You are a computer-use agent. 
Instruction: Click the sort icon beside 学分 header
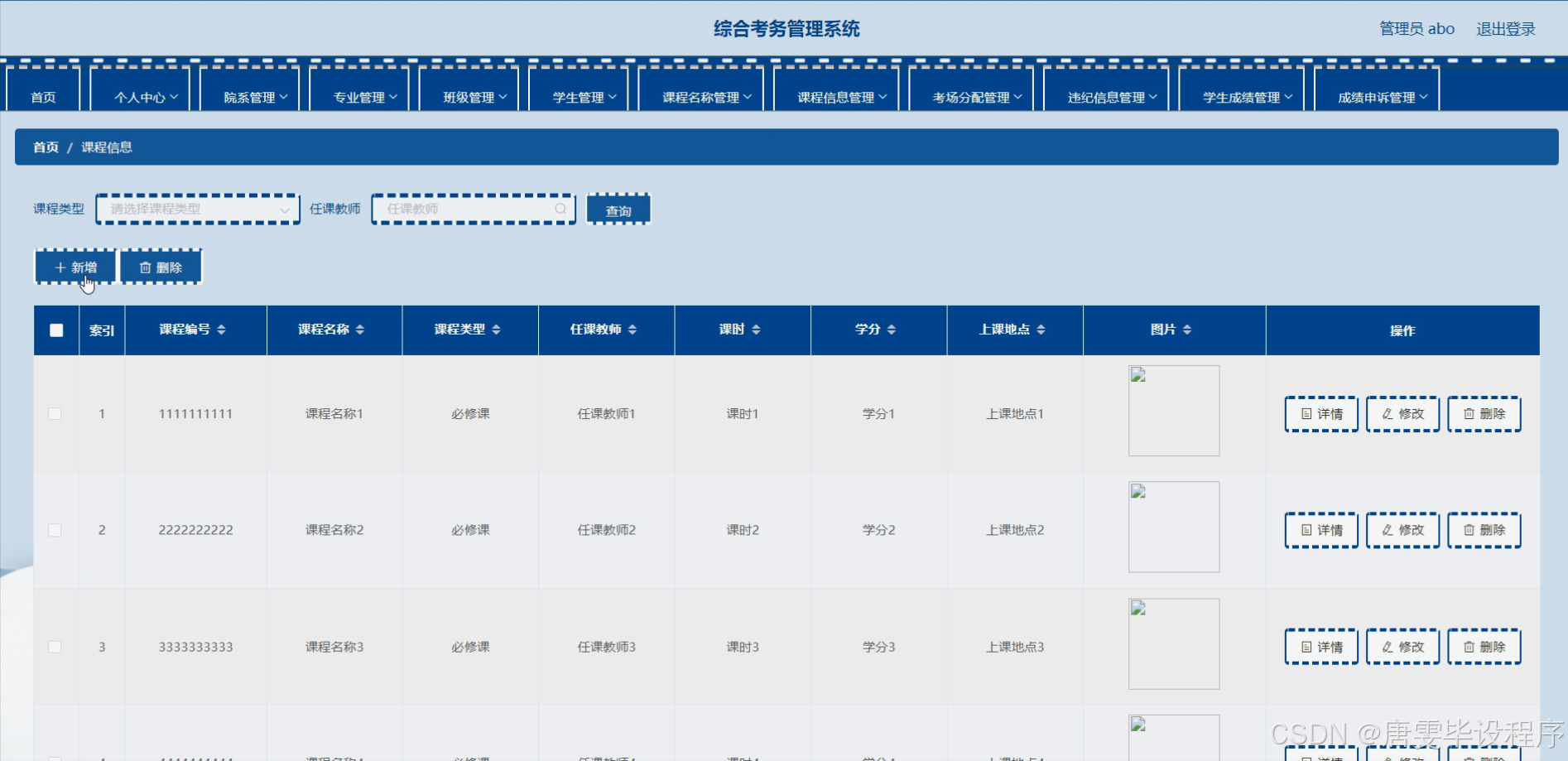pyautogui.click(x=892, y=330)
